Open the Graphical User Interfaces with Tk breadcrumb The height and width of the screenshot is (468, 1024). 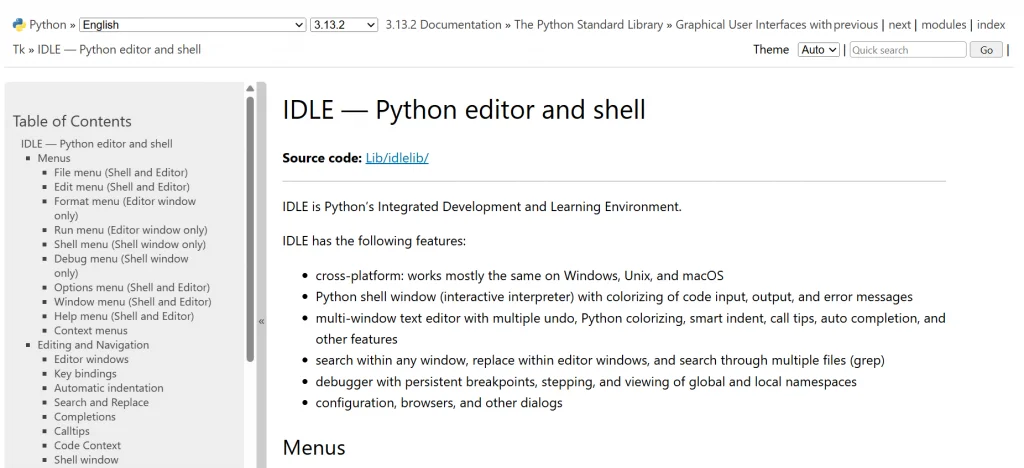point(754,25)
